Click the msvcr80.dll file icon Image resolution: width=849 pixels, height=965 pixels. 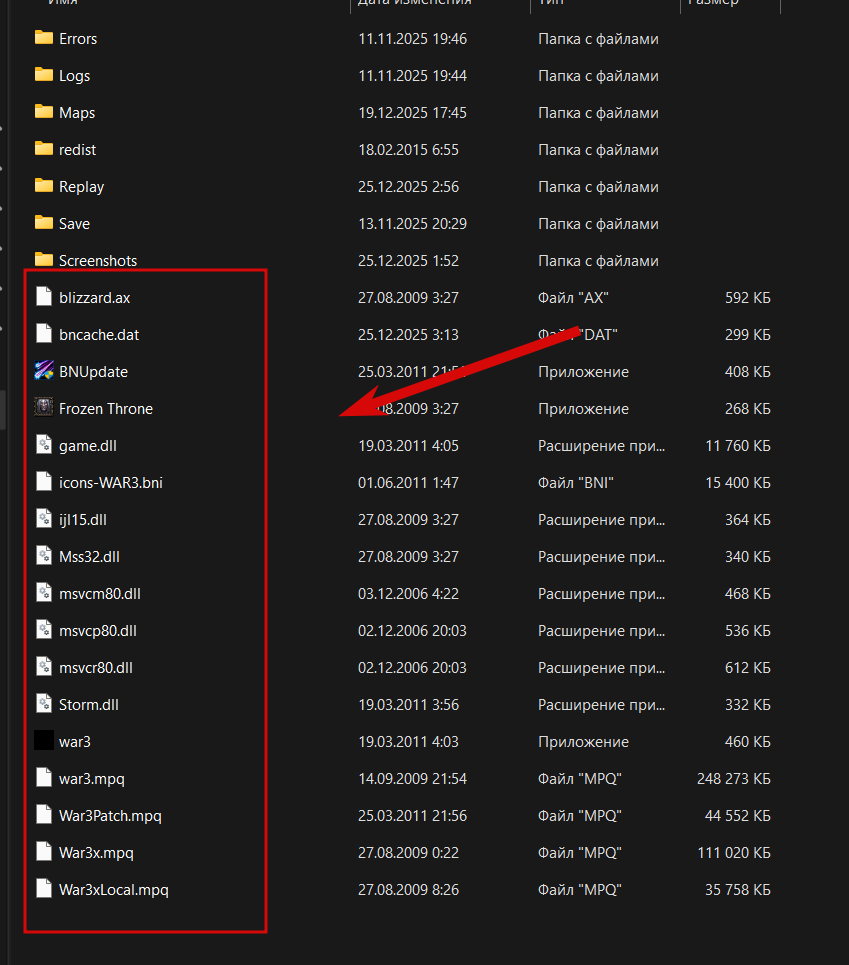(44, 667)
